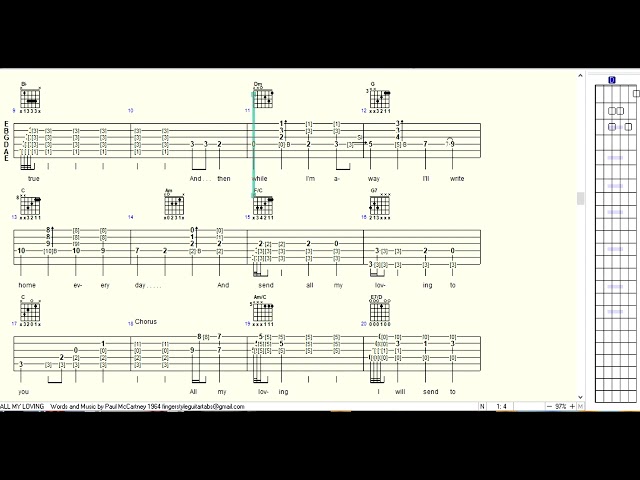Select the eighth-fret C chord diagram at measure 13

pyautogui.click(x=30, y=204)
